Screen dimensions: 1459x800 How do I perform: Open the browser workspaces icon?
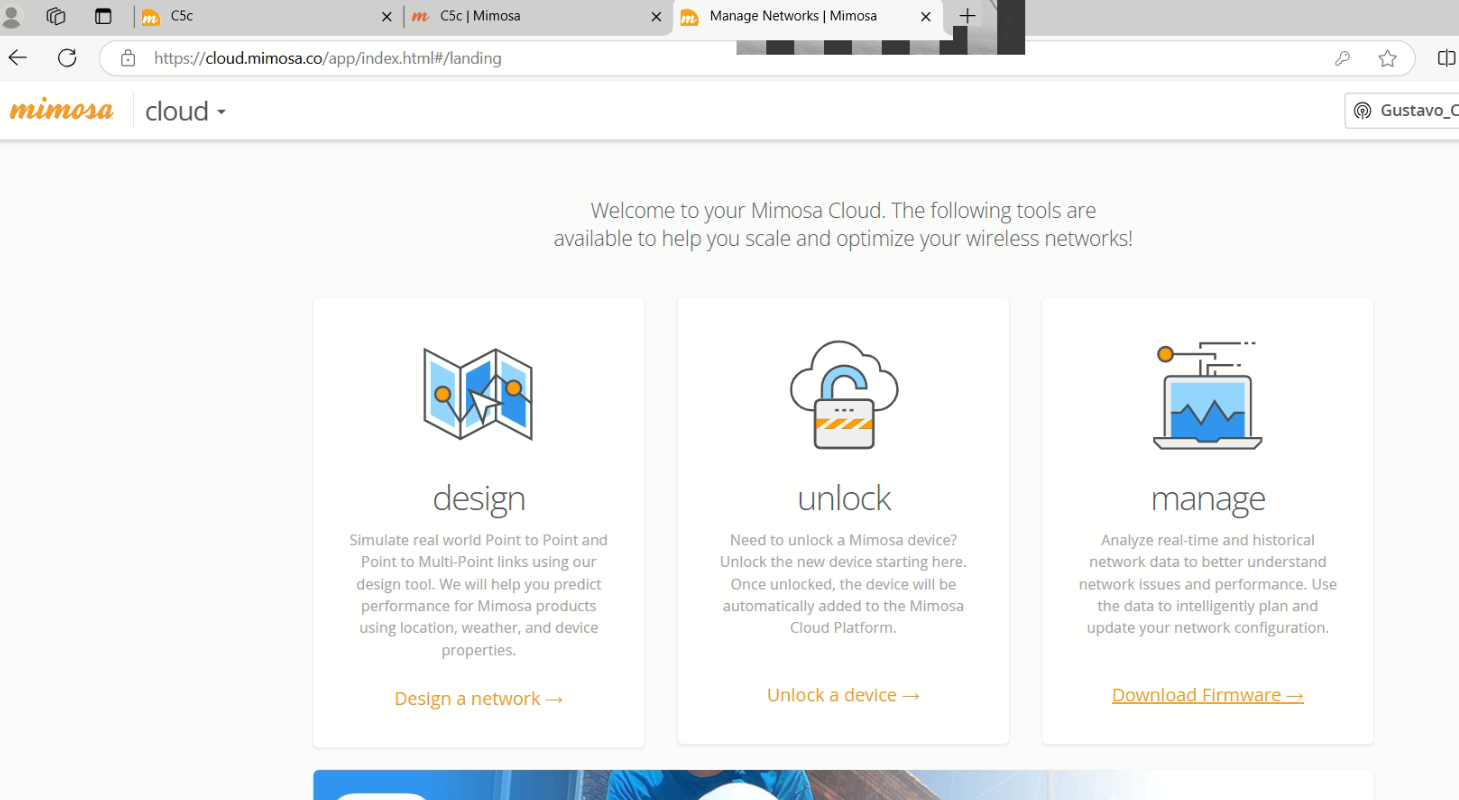click(56, 16)
